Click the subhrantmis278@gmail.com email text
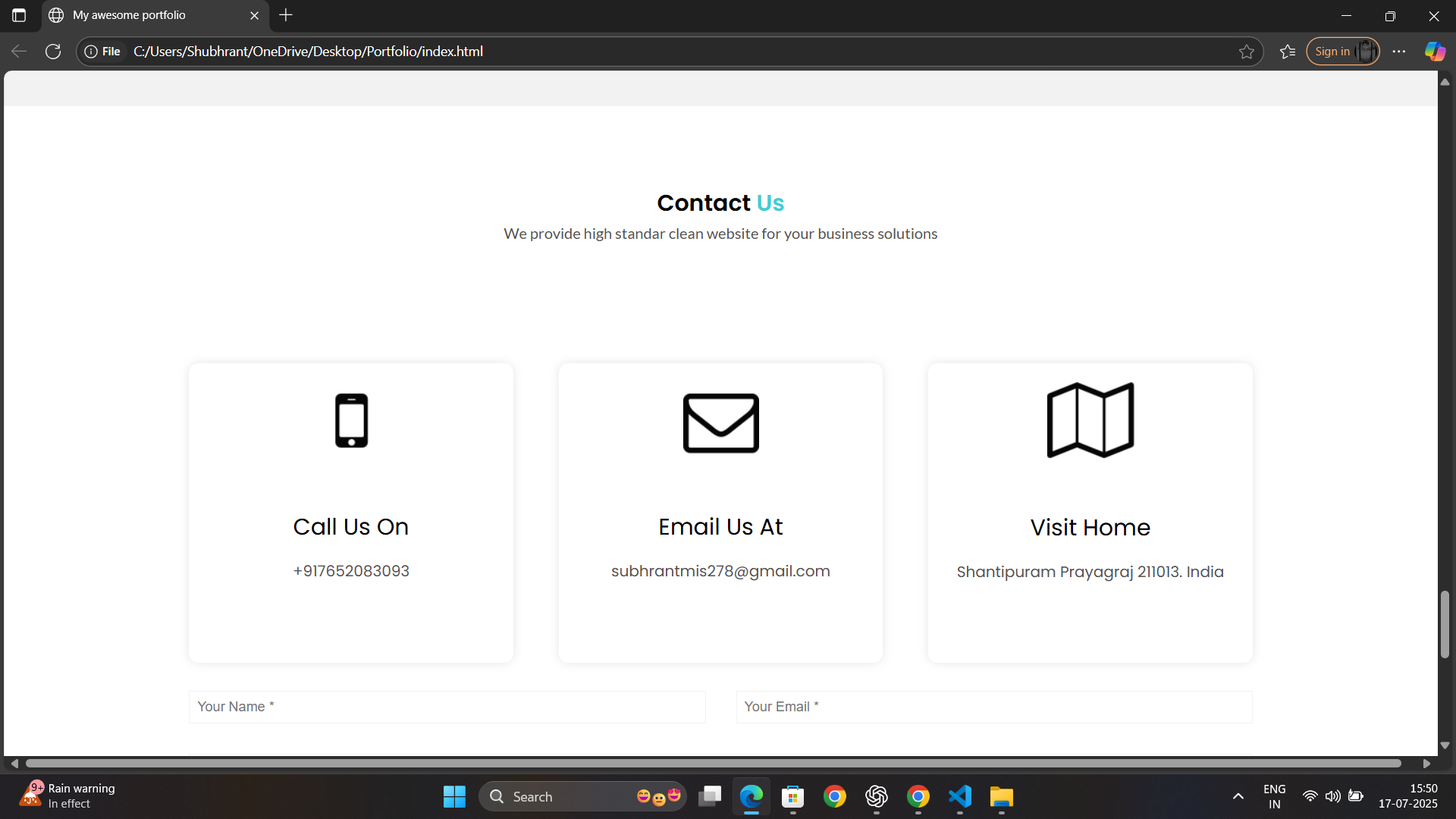This screenshot has height=819, width=1456. tap(720, 571)
